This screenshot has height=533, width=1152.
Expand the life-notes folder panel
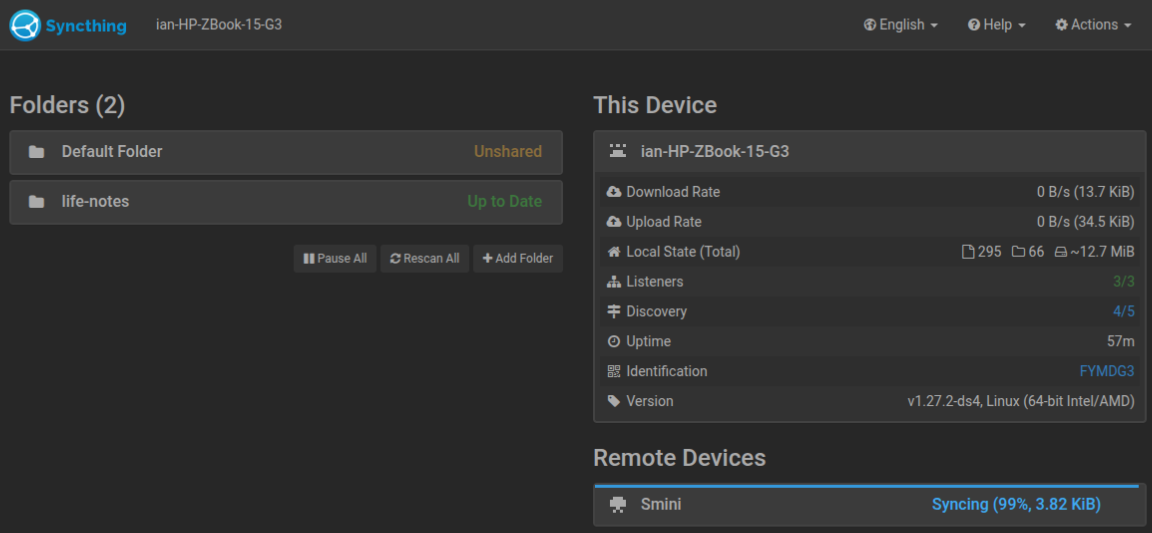(286, 201)
